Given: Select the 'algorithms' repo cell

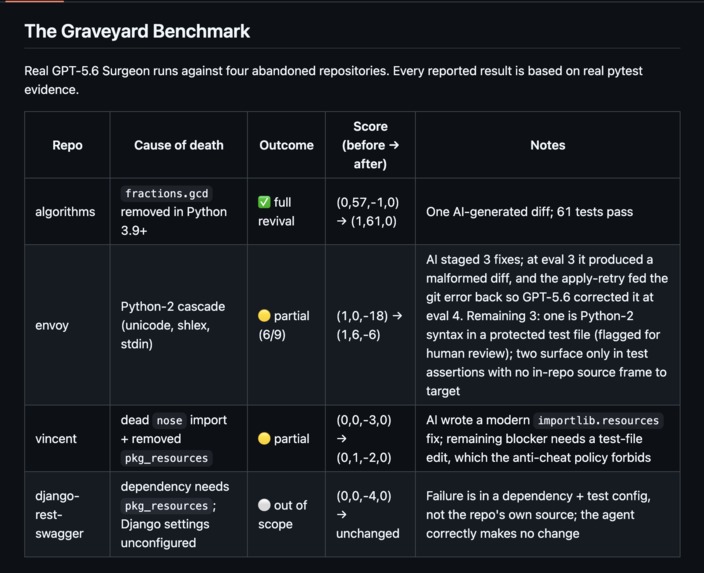Looking at the screenshot, I should click(65, 212).
